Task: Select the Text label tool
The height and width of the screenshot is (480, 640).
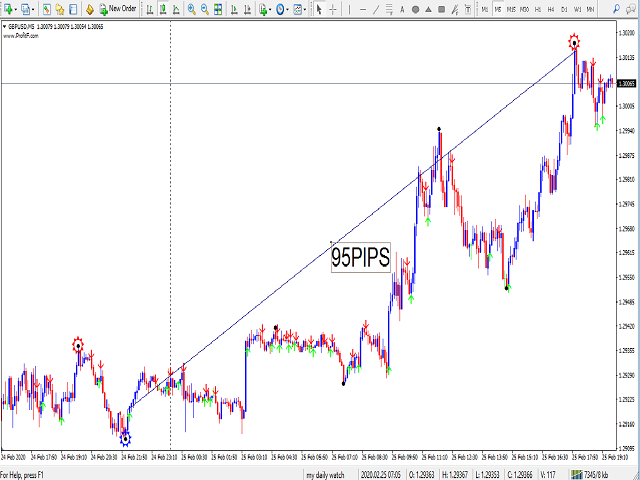Action: tap(402, 9)
